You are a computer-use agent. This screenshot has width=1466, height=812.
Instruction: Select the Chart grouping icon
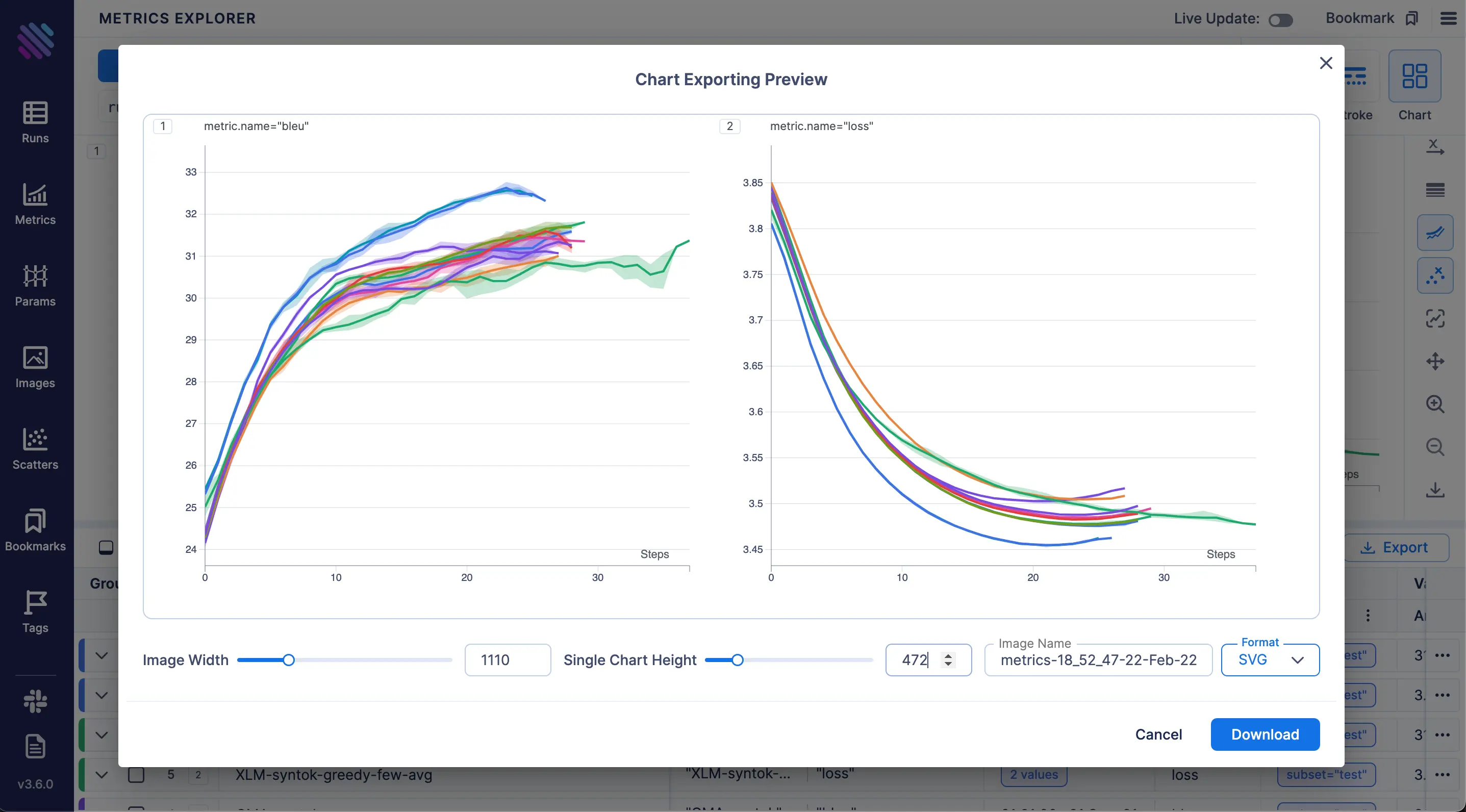click(x=1415, y=75)
